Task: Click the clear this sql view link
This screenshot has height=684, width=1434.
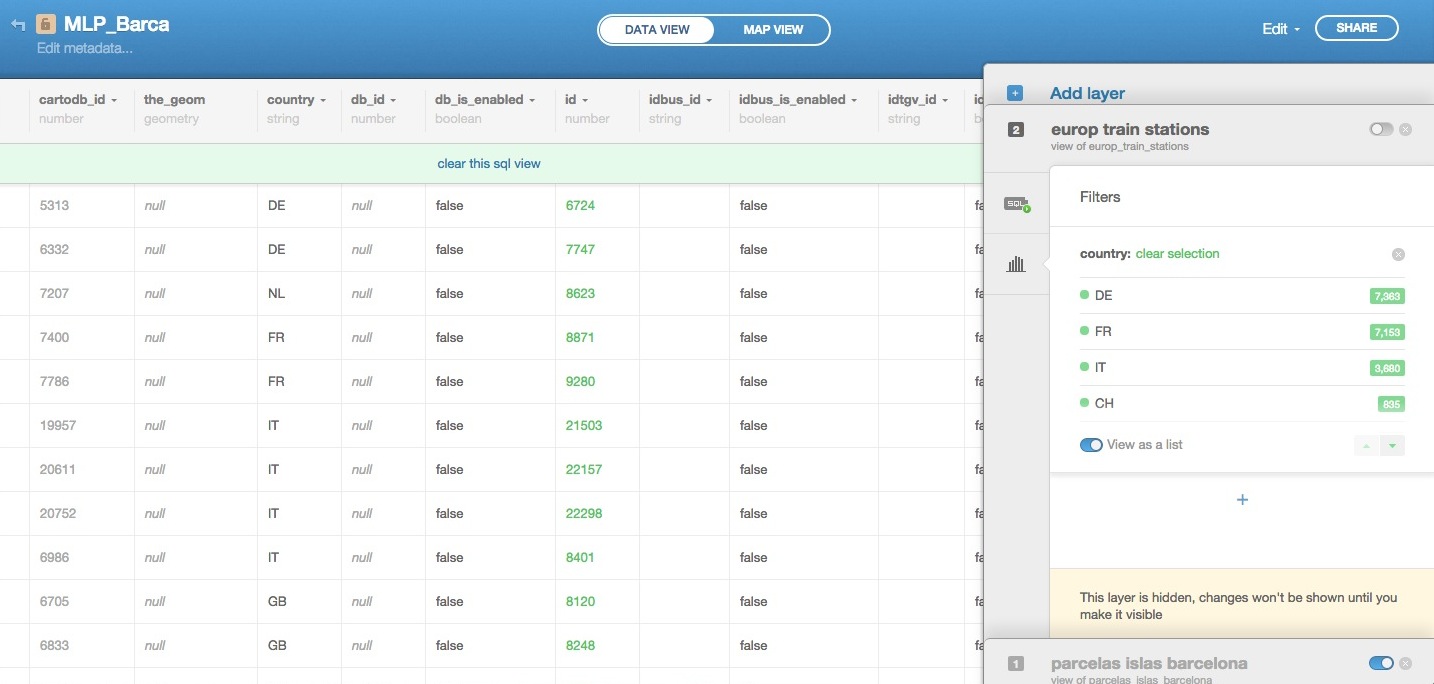Action: pyautogui.click(x=489, y=164)
